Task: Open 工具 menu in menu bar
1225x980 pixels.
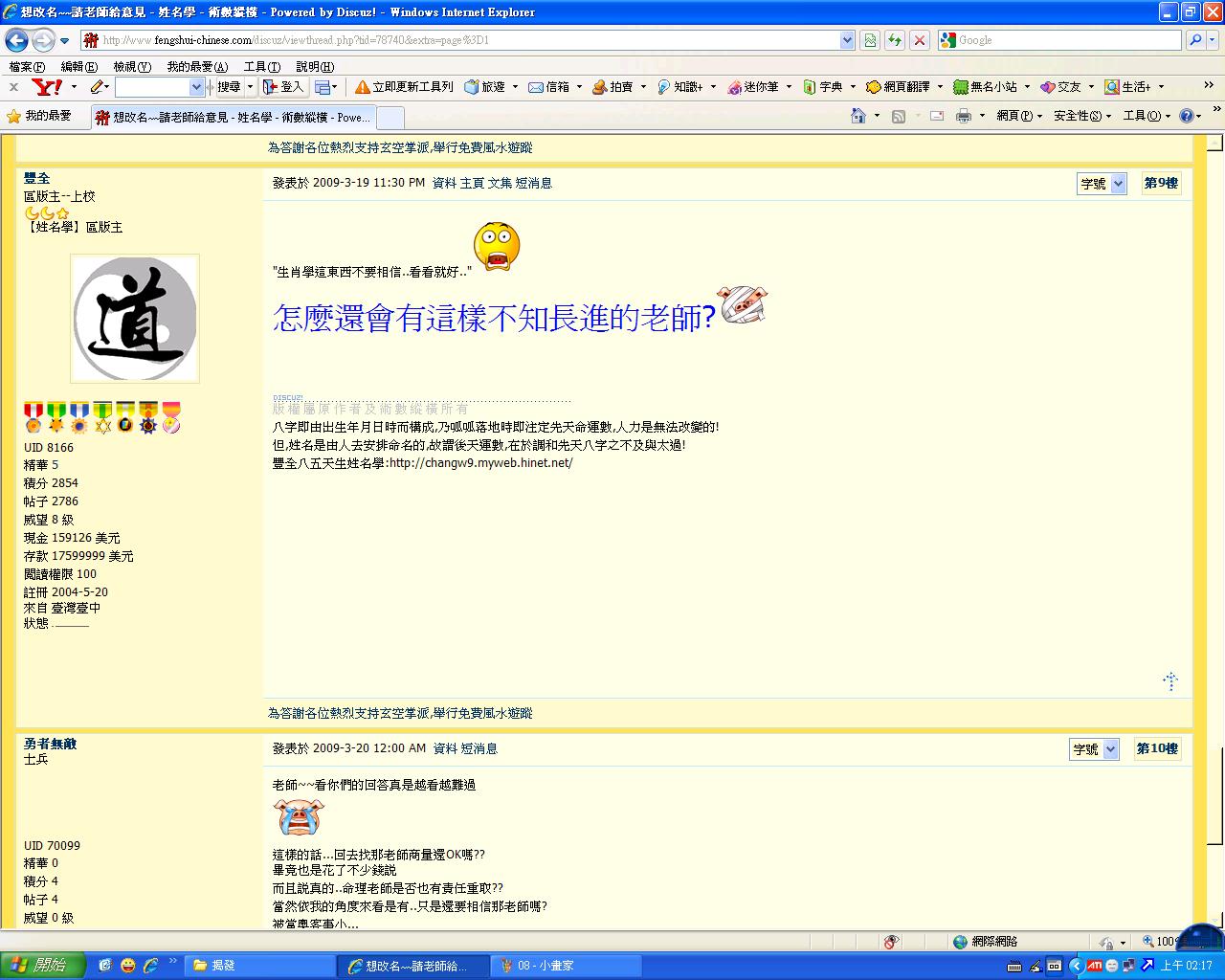Action: 261,67
